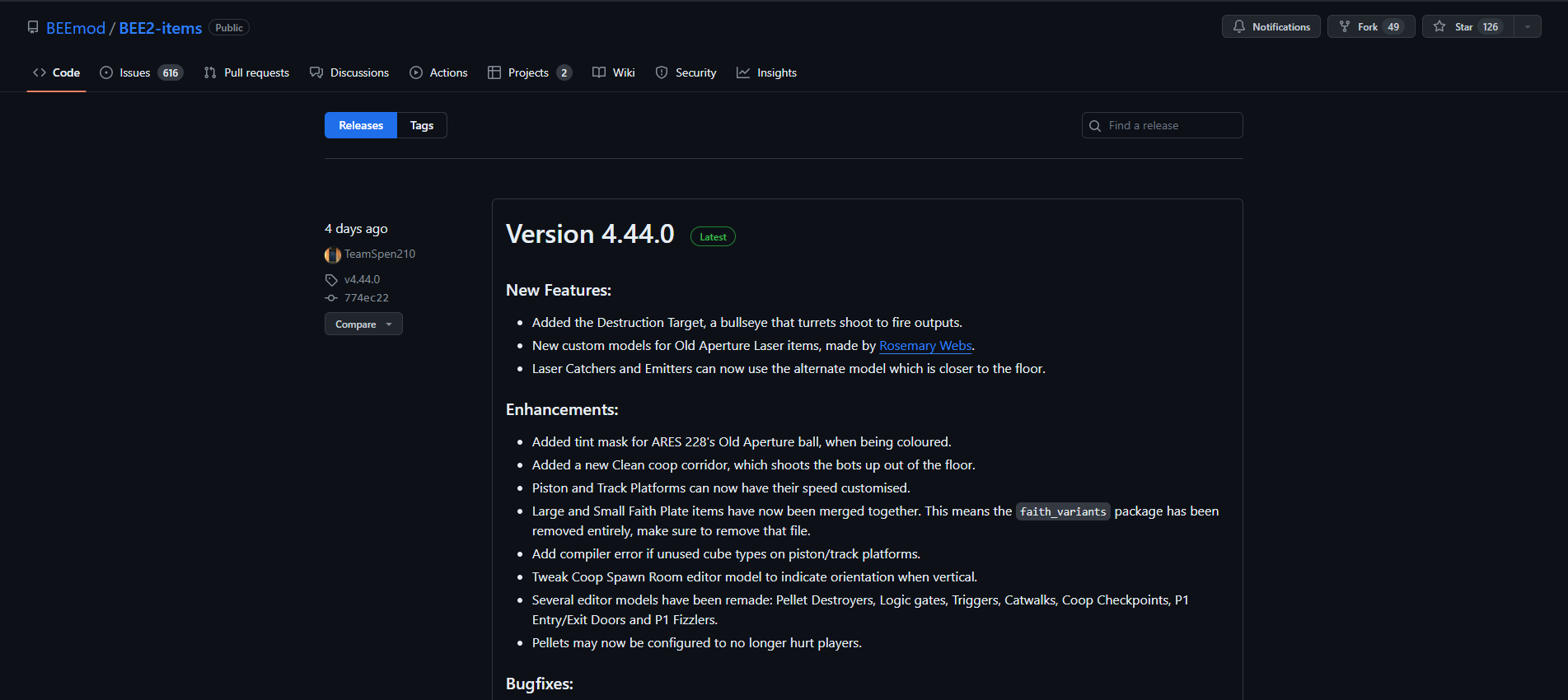Follow the Rosemary Webs link
The height and width of the screenshot is (700, 1568).
pyautogui.click(x=925, y=346)
